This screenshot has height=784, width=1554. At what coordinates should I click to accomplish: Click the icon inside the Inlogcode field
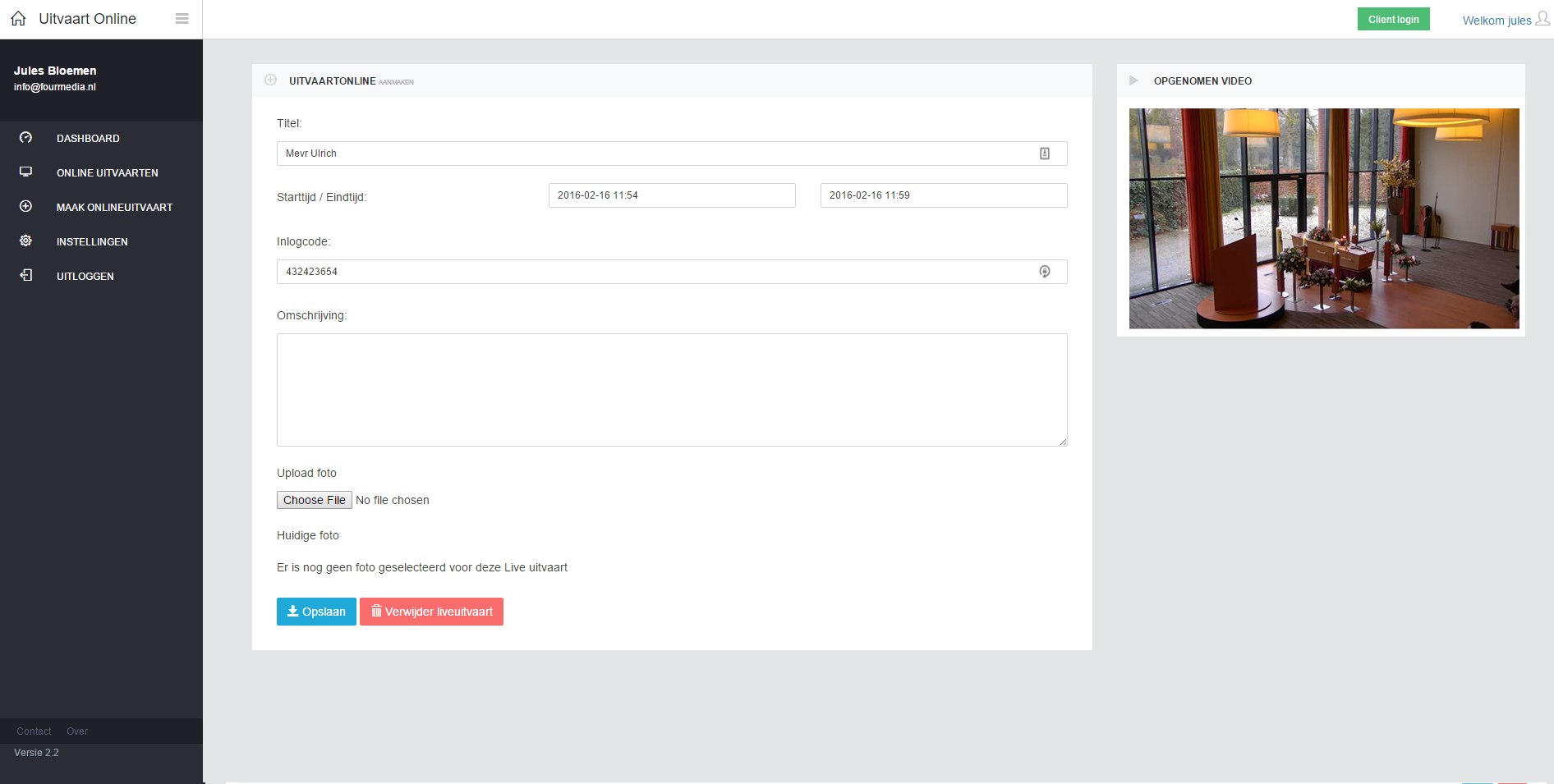click(1045, 272)
